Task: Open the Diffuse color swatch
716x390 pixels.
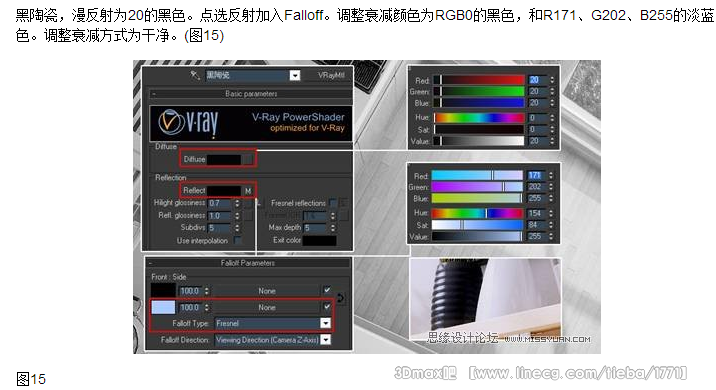Action: click(224, 159)
